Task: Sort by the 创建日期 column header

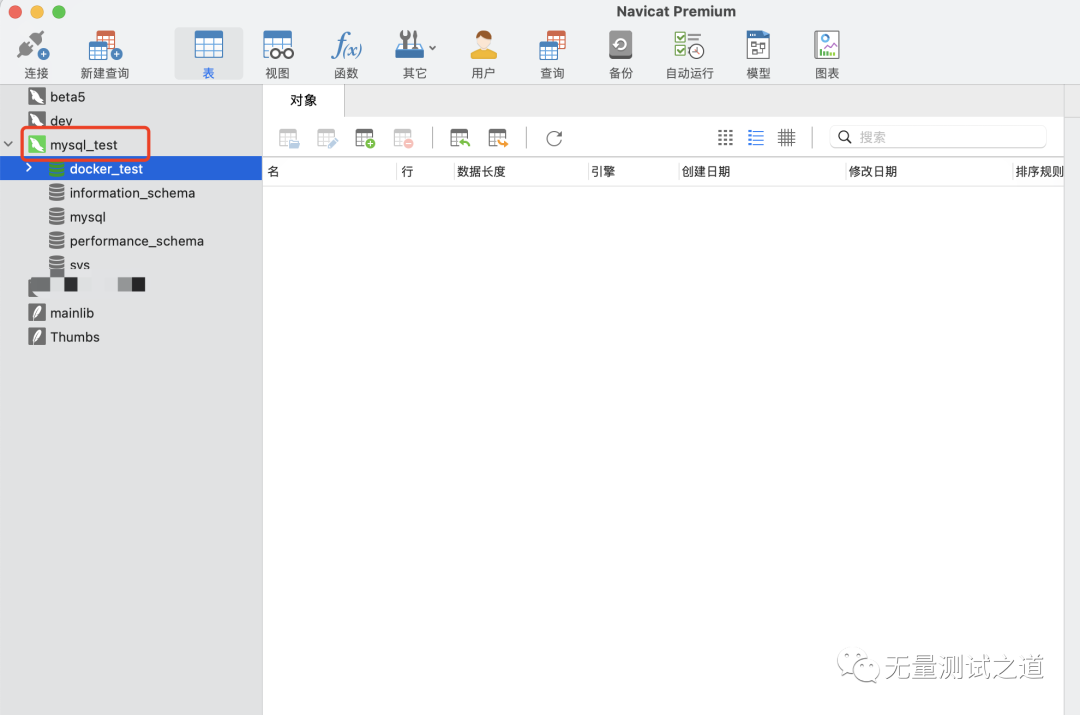Action: [x=762, y=172]
